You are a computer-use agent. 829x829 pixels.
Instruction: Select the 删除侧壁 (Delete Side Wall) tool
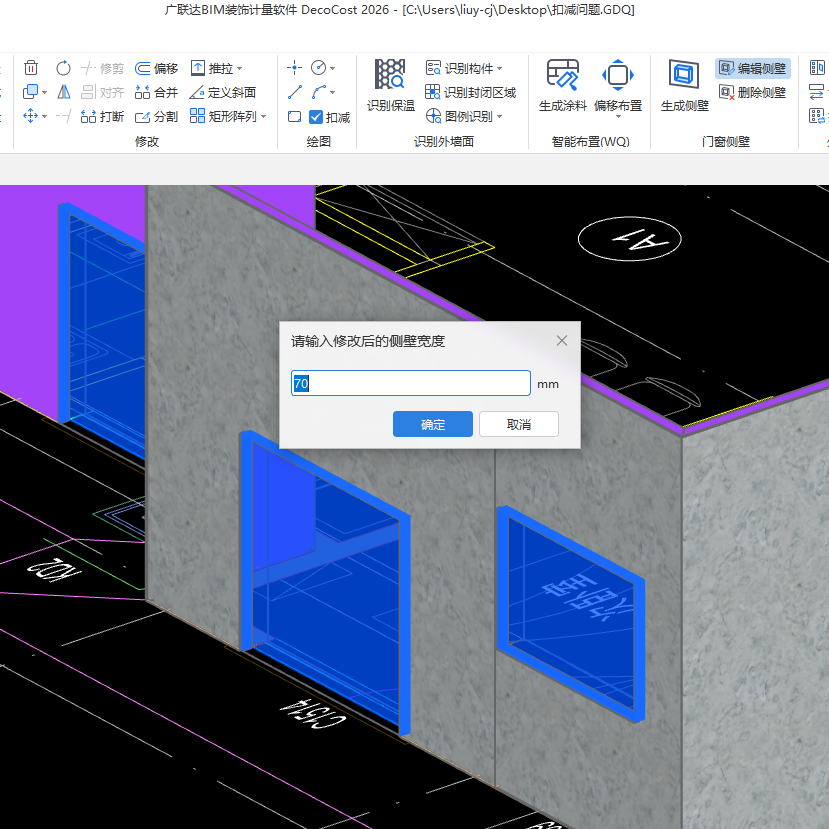point(752,92)
